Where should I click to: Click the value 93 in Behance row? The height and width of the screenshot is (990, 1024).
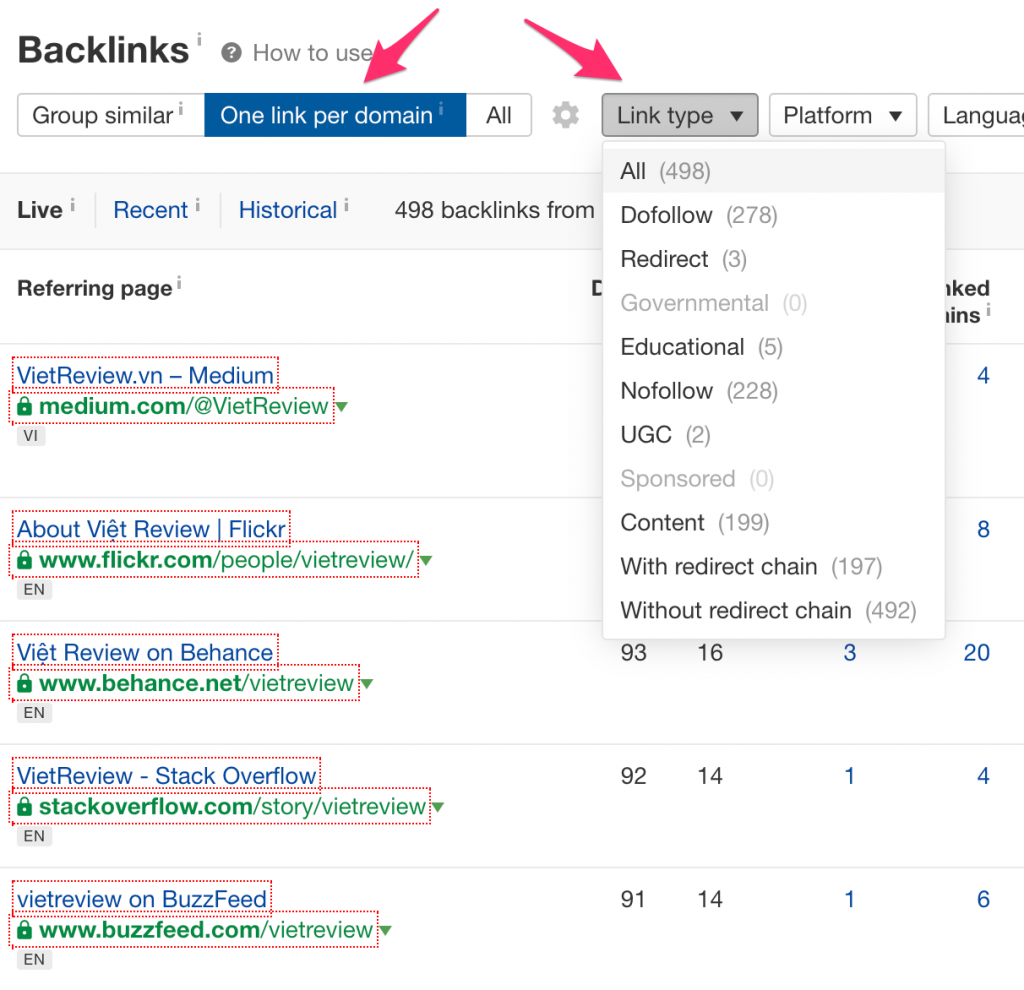pos(633,652)
